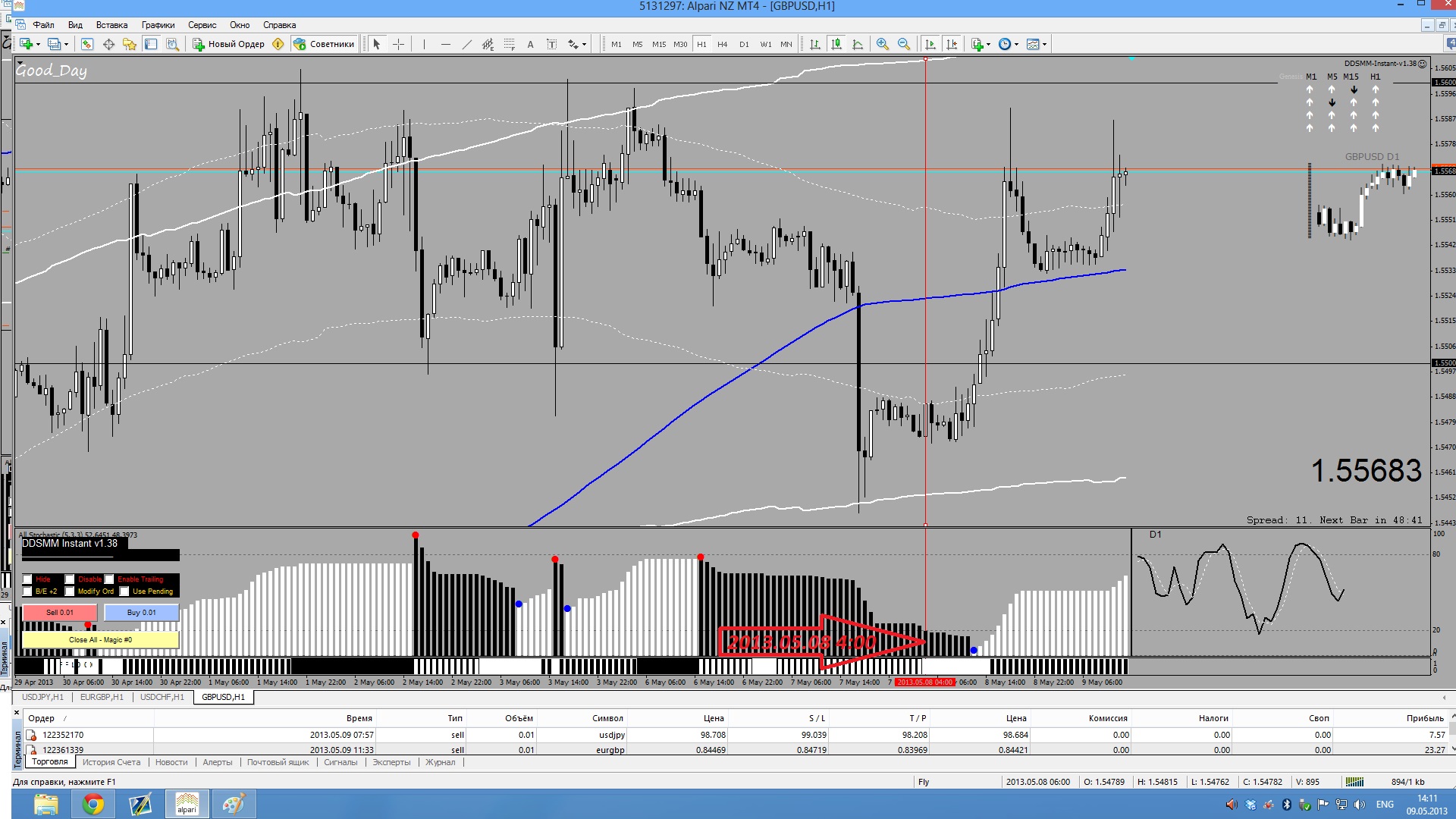Toggle the Terminal panel toolbar icon
This screenshot has width=1456, height=819.
[151, 44]
